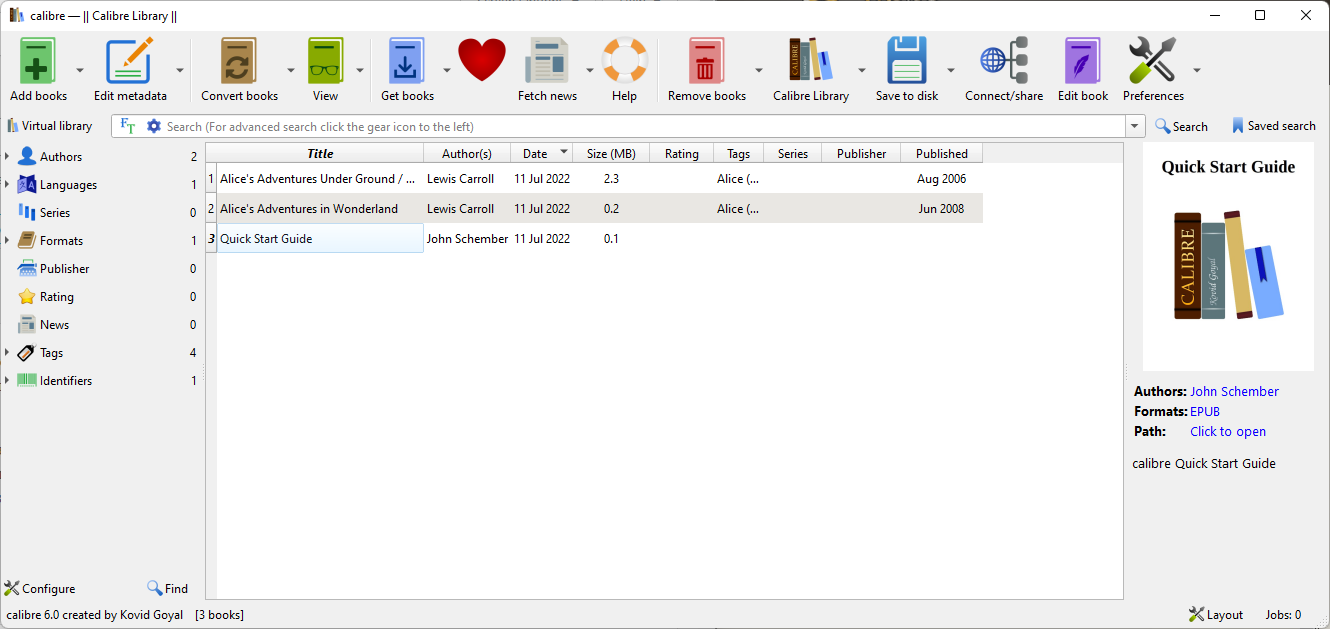
Task: Open Get books dropdown arrow
Action: pyautogui.click(x=447, y=71)
